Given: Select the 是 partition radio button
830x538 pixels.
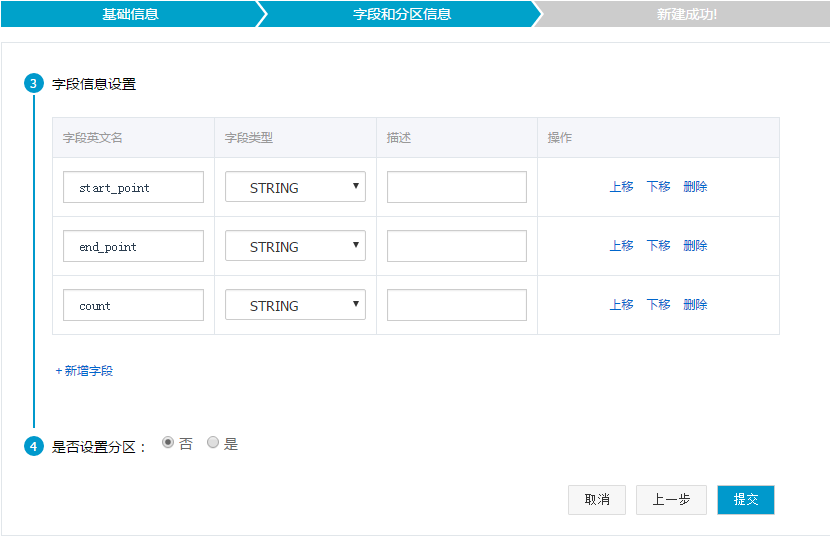Looking at the screenshot, I should [x=213, y=442].
